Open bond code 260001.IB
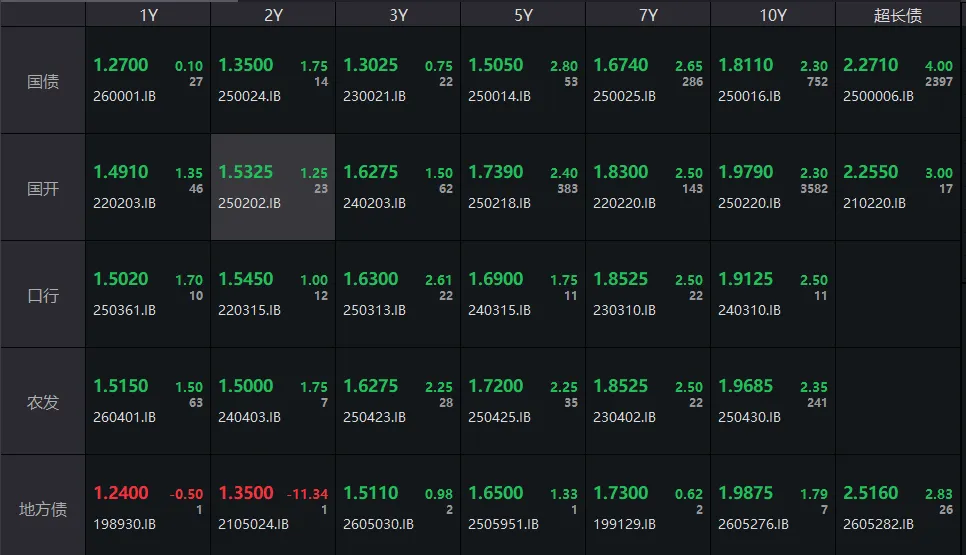This screenshot has width=966, height=555. coord(125,97)
